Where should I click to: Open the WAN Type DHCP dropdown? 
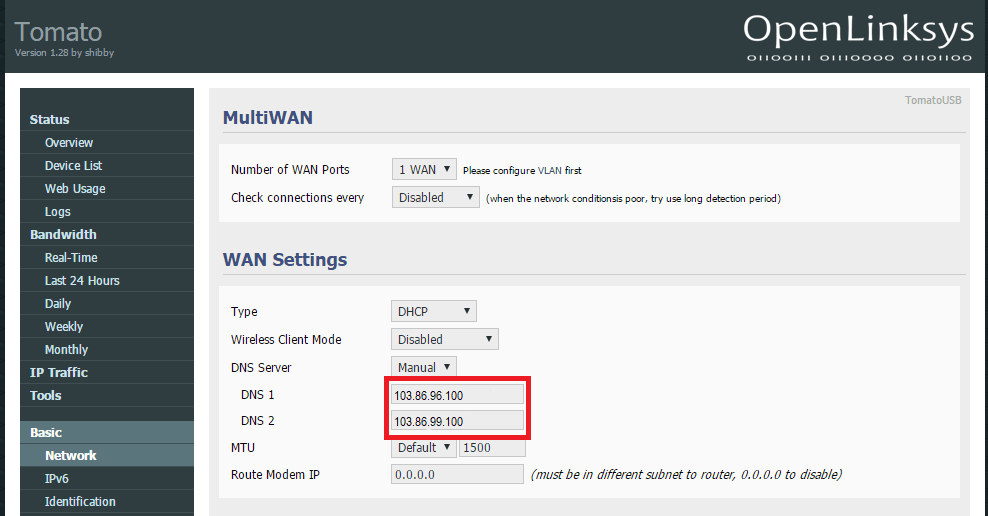(433, 312)
